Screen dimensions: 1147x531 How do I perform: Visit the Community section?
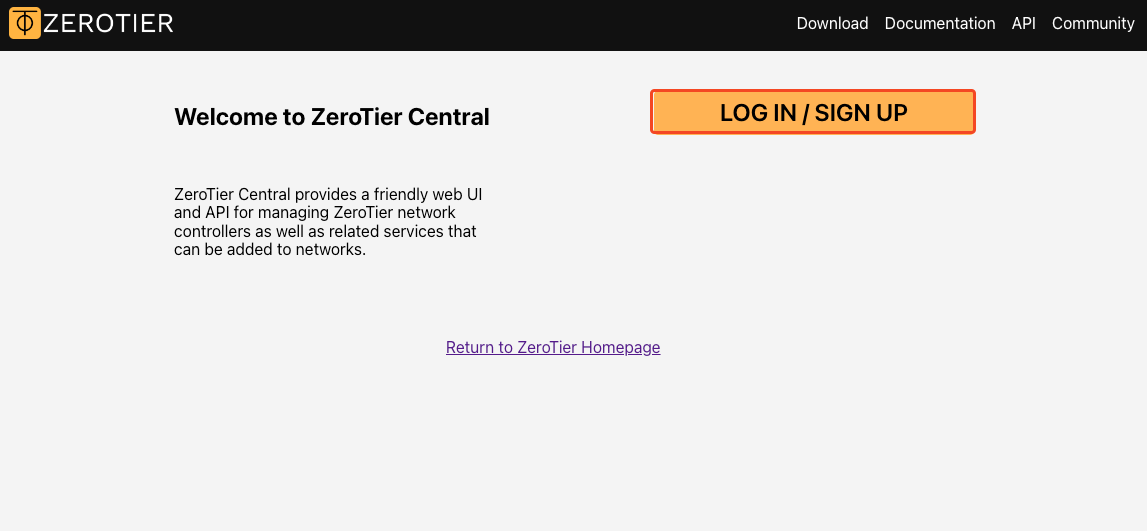[x=1093, y=23]
